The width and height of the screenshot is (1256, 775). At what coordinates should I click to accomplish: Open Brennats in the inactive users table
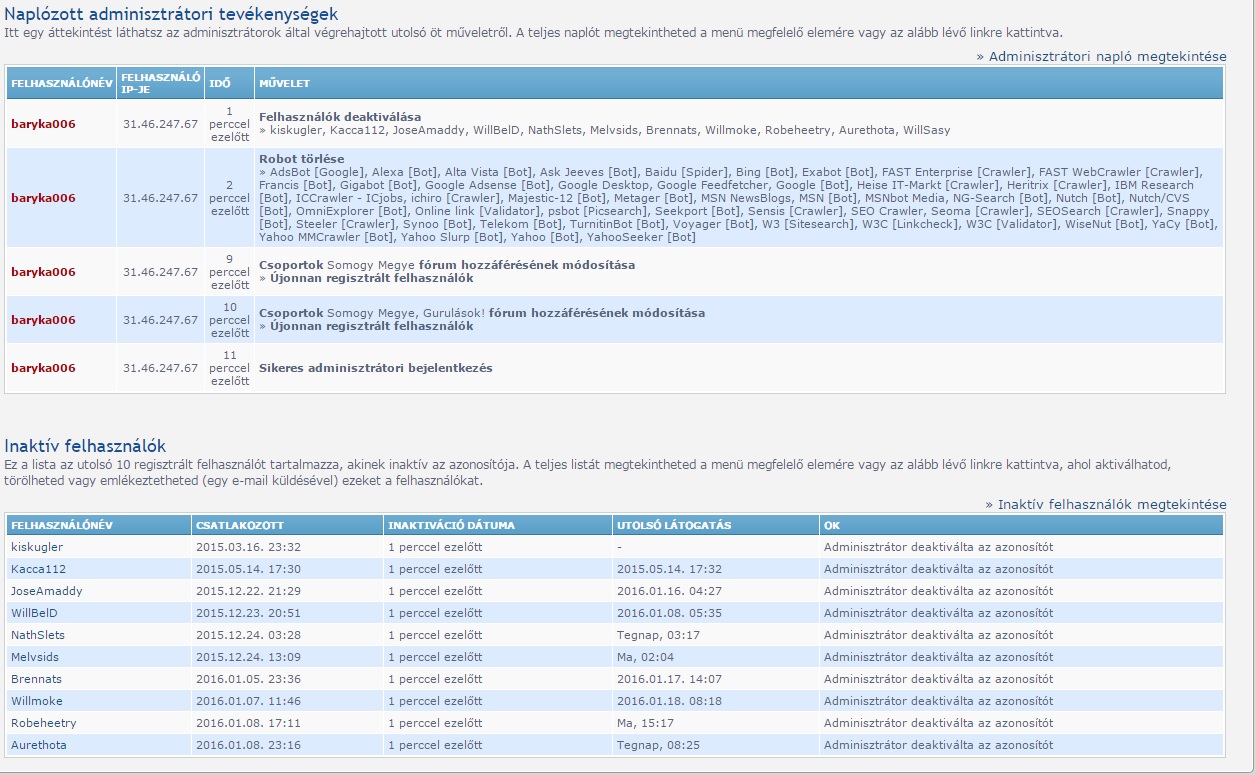pyautogui.click(x=36, y=679)
